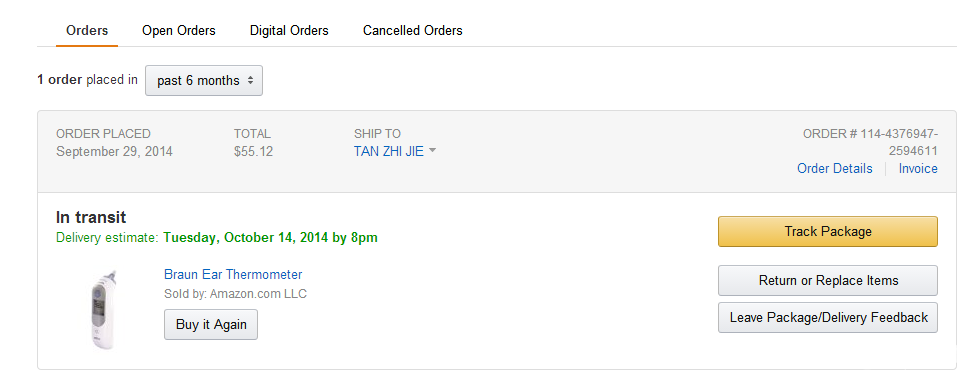Expand the arrow next to TAN ZHI JIE
This screenshot has width=975, height=371.
(x=432, y=151)
